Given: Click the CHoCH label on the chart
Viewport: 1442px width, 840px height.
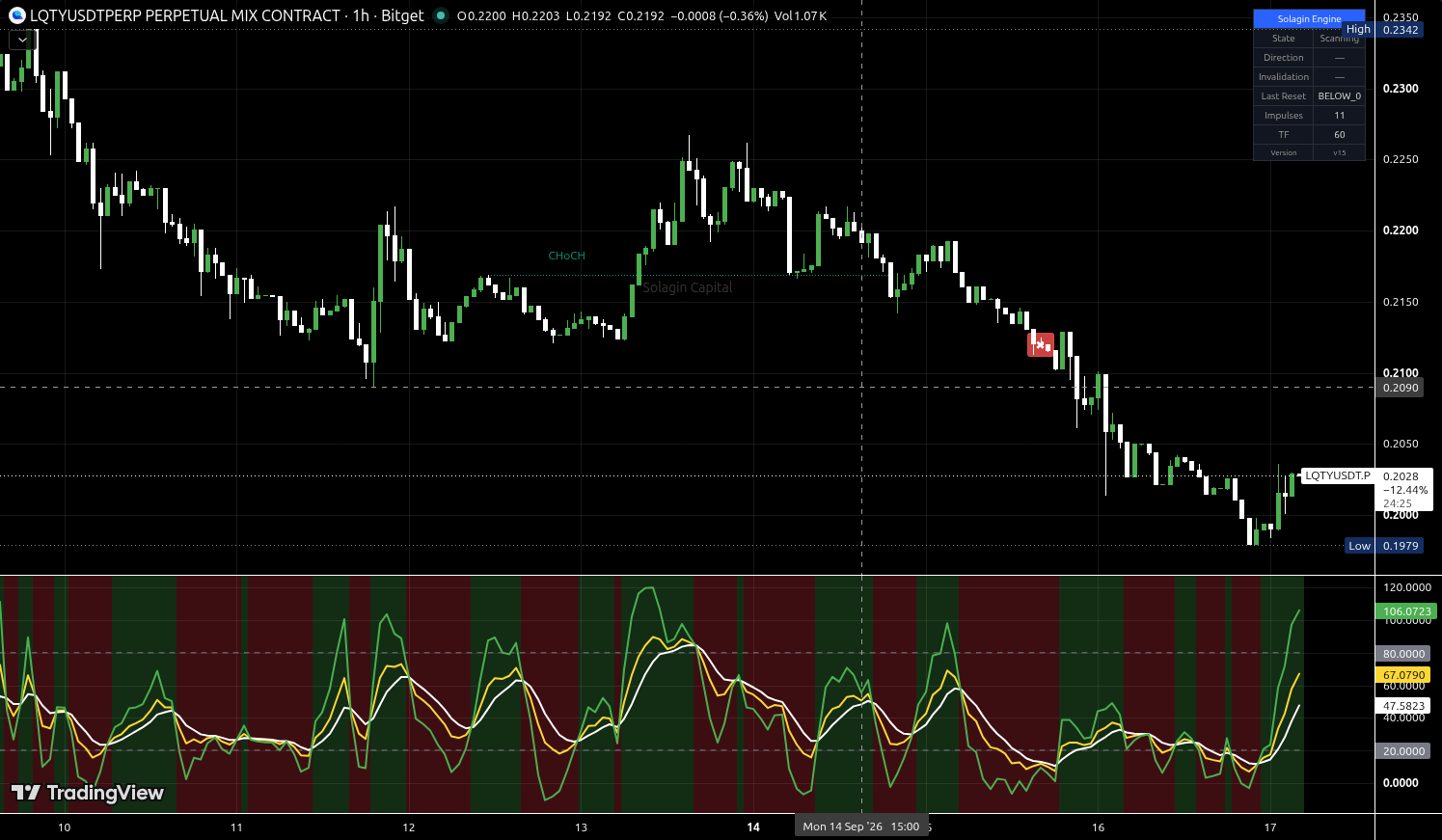Looking at the screenshot, I should (x=566, y=256).
